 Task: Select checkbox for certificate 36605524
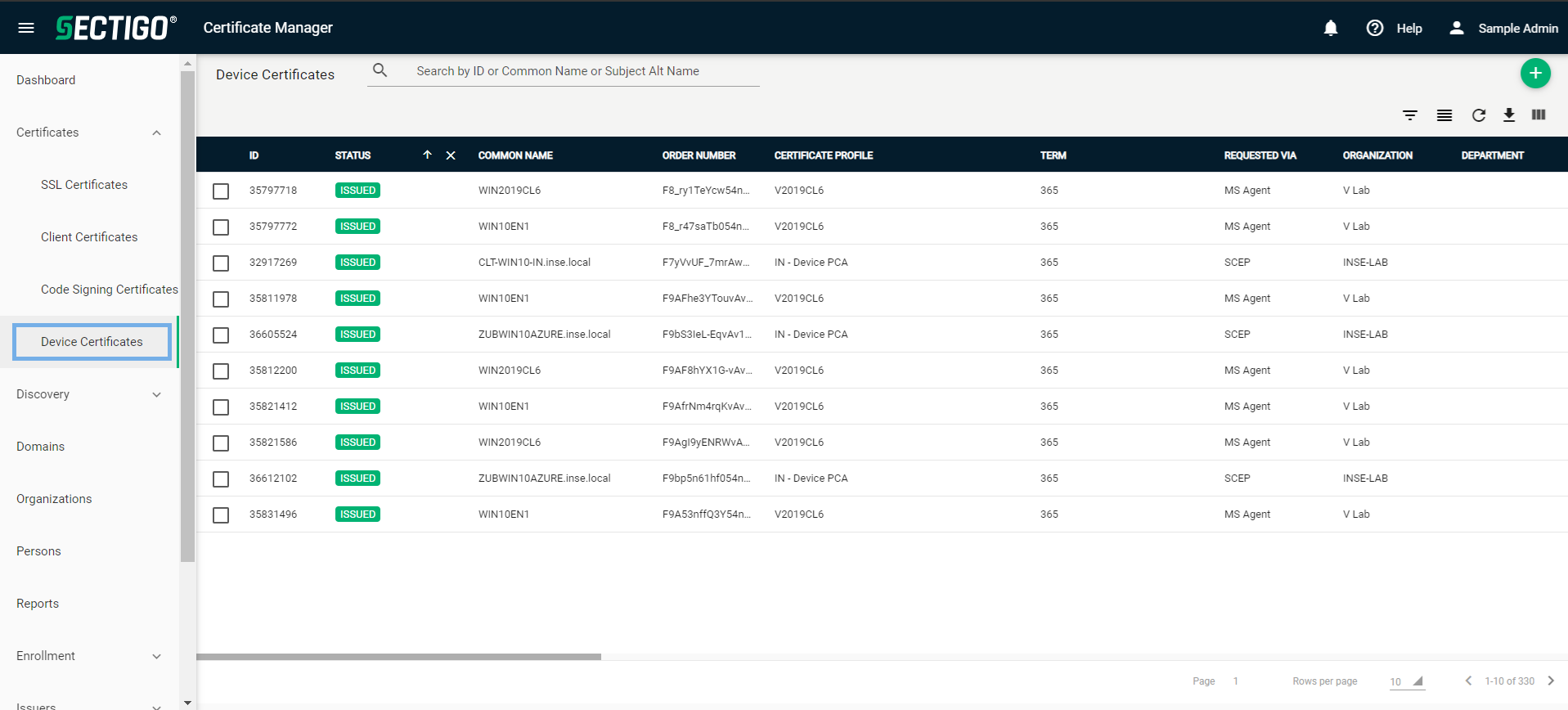[221, 335]
